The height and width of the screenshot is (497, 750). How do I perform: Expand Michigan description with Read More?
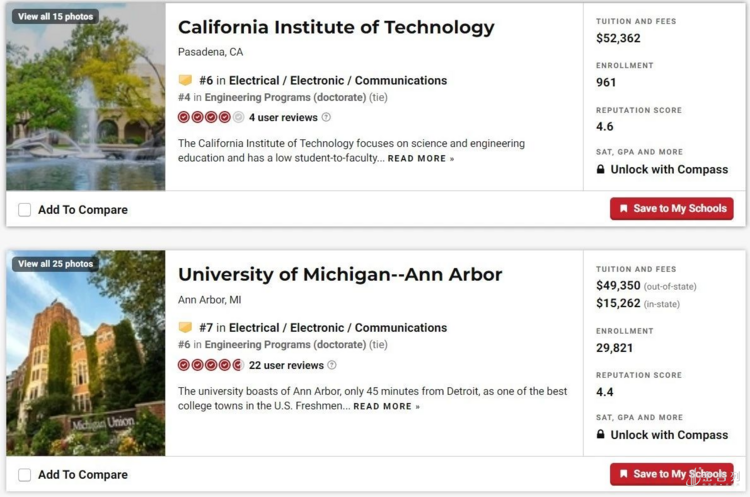386,406
